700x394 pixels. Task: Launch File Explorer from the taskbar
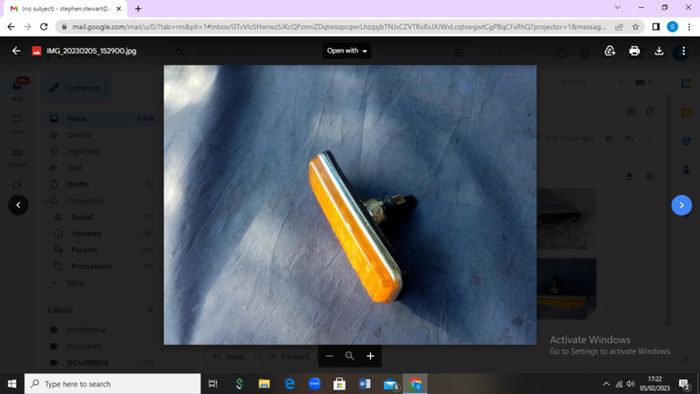[264, 384]
